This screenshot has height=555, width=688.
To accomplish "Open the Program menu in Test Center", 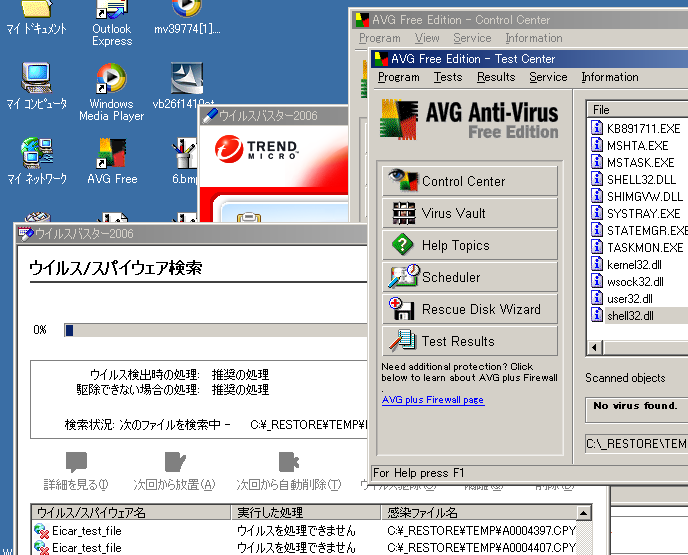I will pos(398,77).
